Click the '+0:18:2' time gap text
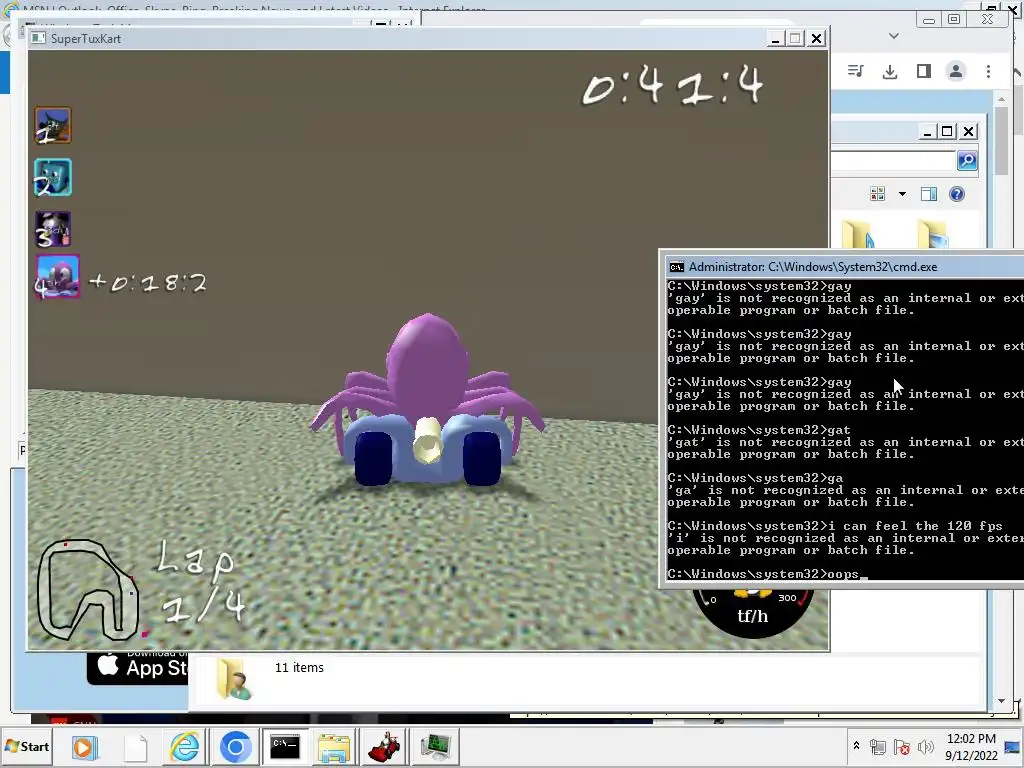Viewport: 1024px width, 768px height. click(x=148, y=282)
